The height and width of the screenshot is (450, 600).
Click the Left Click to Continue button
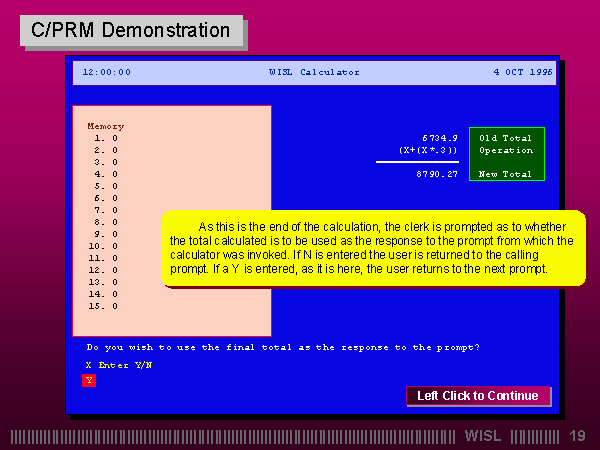[478, 396]
